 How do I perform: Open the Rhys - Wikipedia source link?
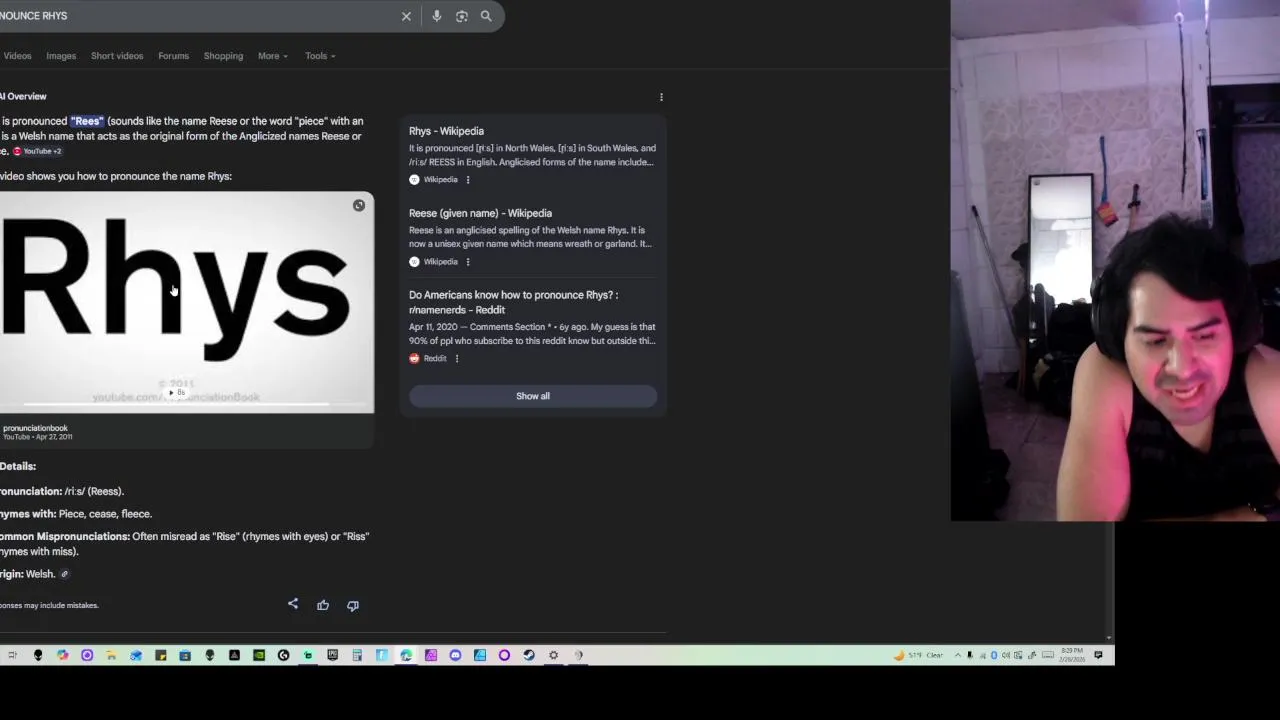[446, 131]
